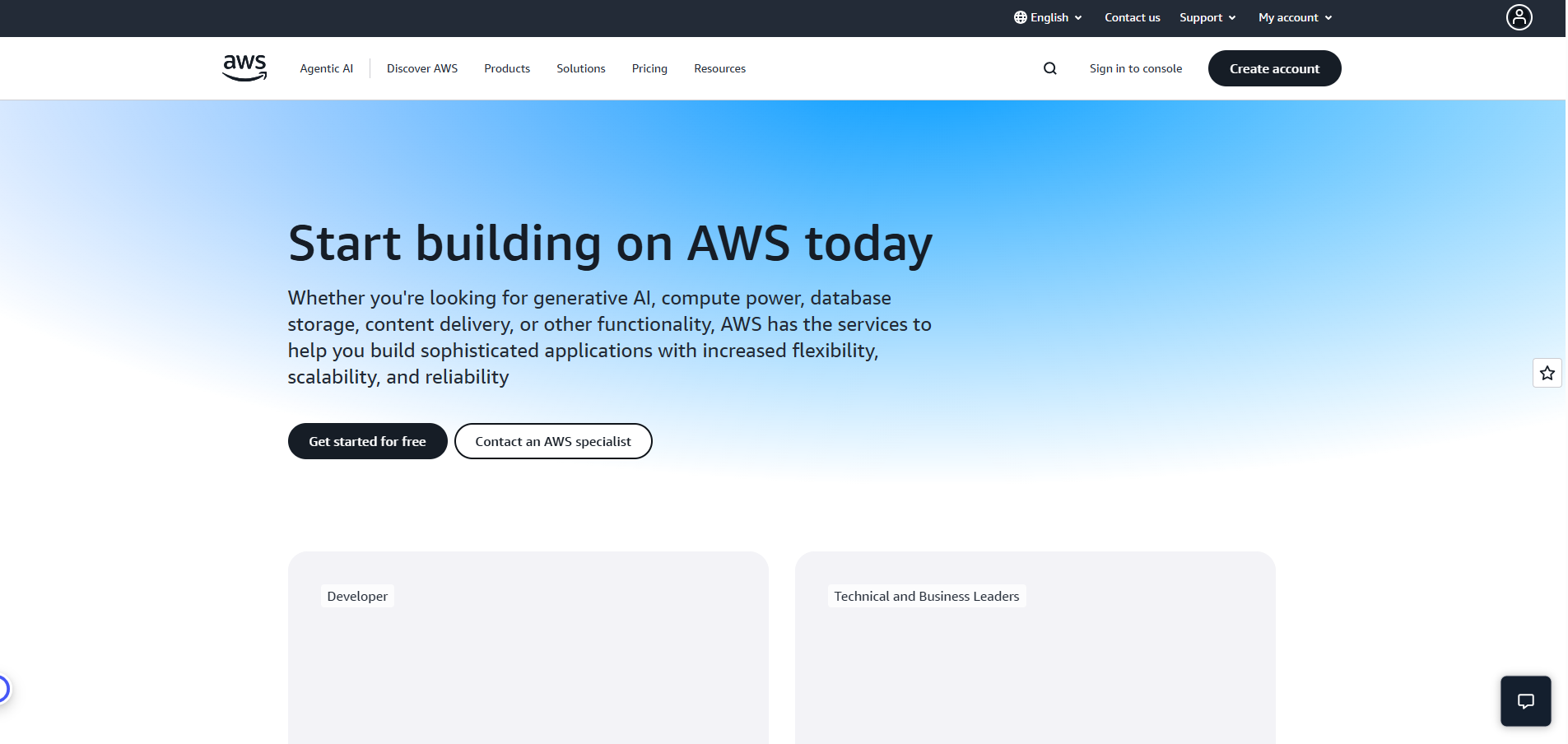Open the user profile icon top right
Image resolution: width=1568 pixels, height=744 pixels.
[1518, 17]
